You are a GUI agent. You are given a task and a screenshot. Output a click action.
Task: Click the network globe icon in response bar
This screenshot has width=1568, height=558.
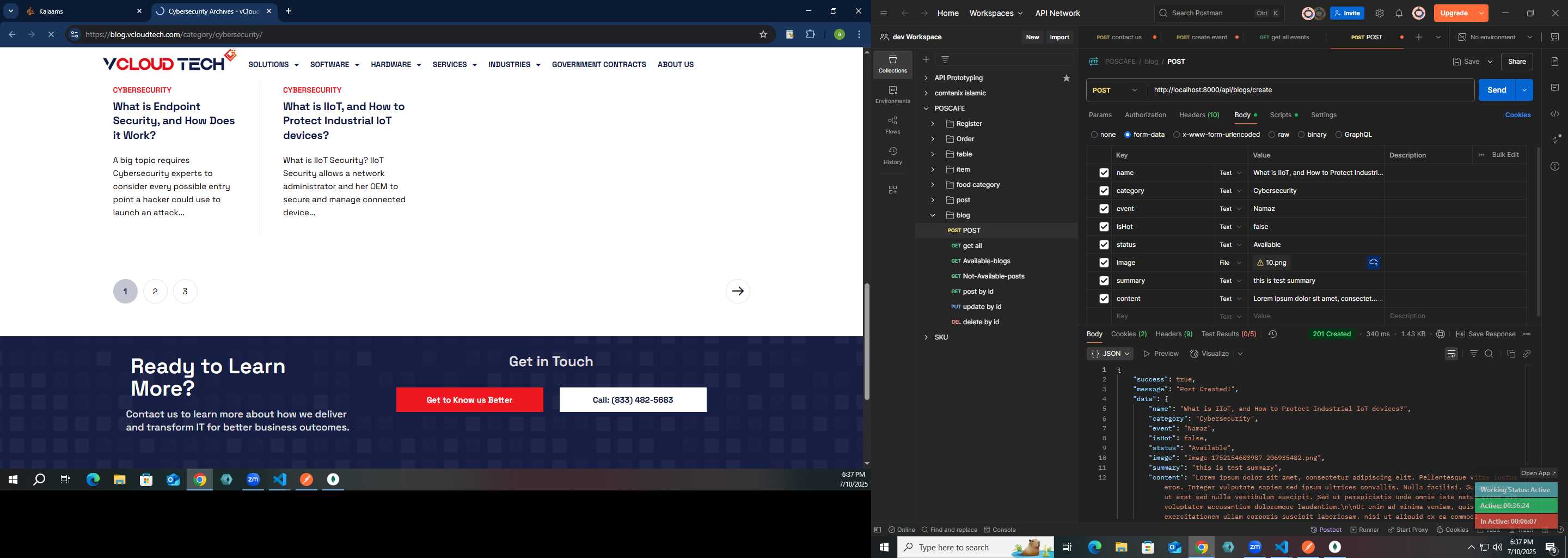click(x=1440, y=334)
